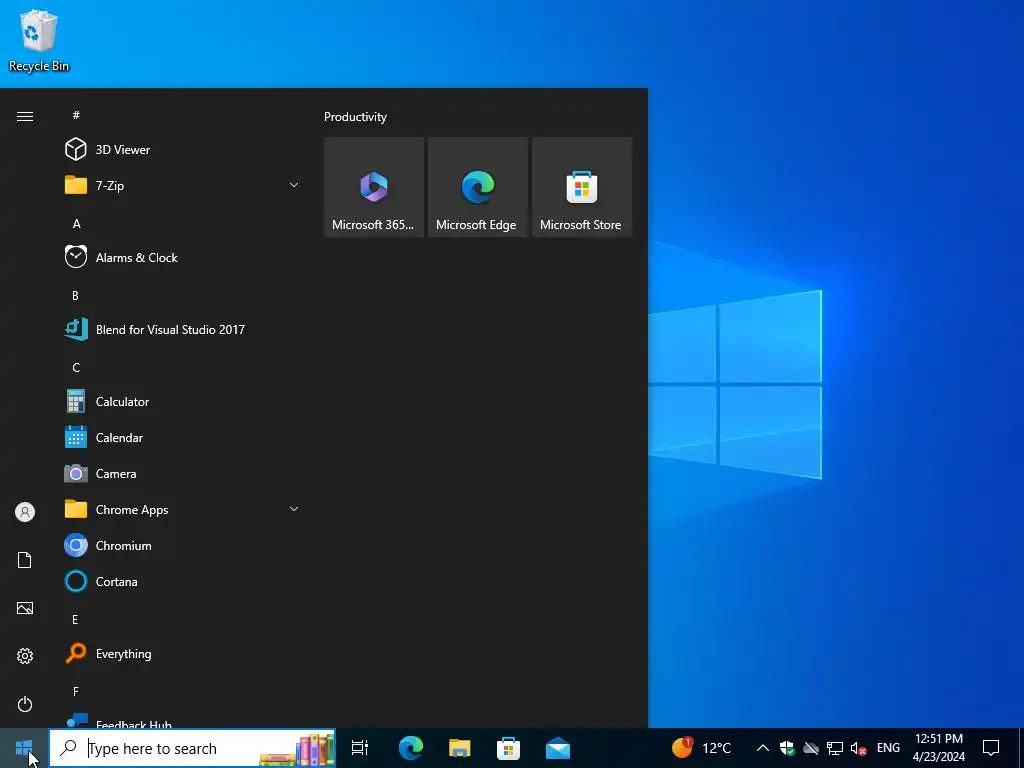Select the Recycle Bin desktop icon
The image size is (1024, 768).
tap(39, 40)
